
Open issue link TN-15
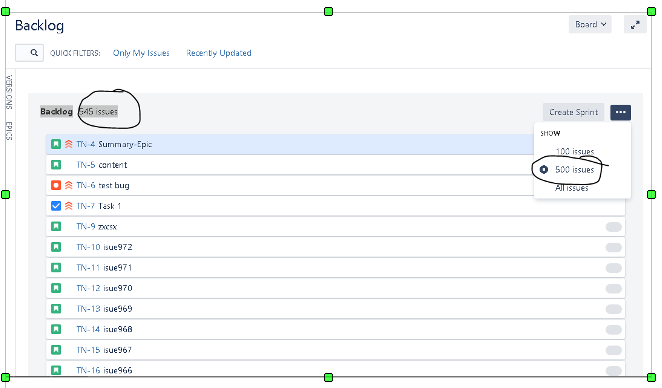88,350
